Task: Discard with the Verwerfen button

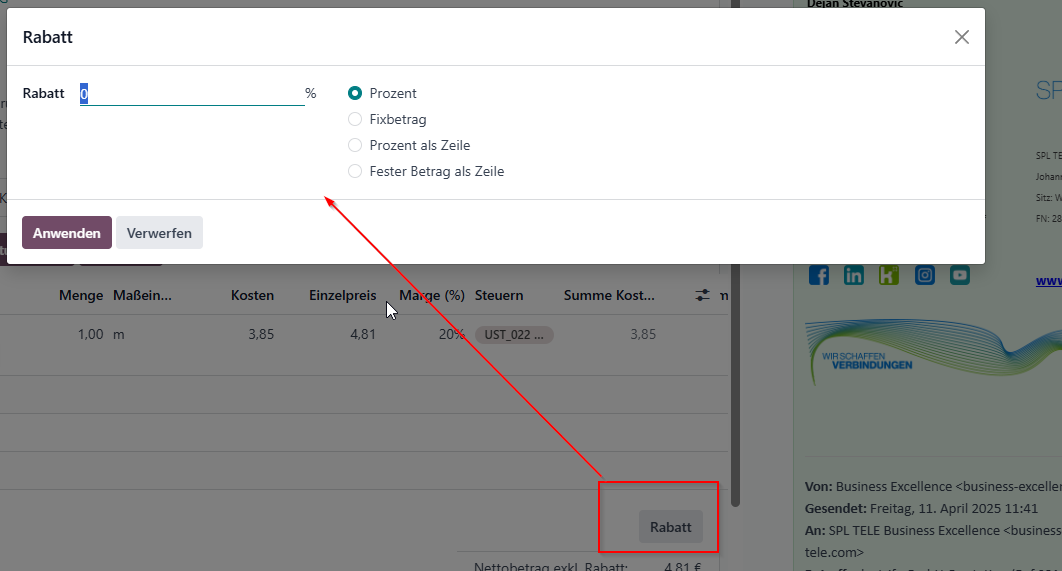Action: (x=159, y=233)
